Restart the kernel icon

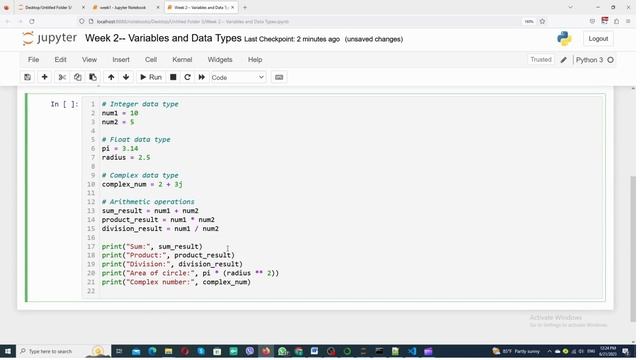tap(187, 77)
